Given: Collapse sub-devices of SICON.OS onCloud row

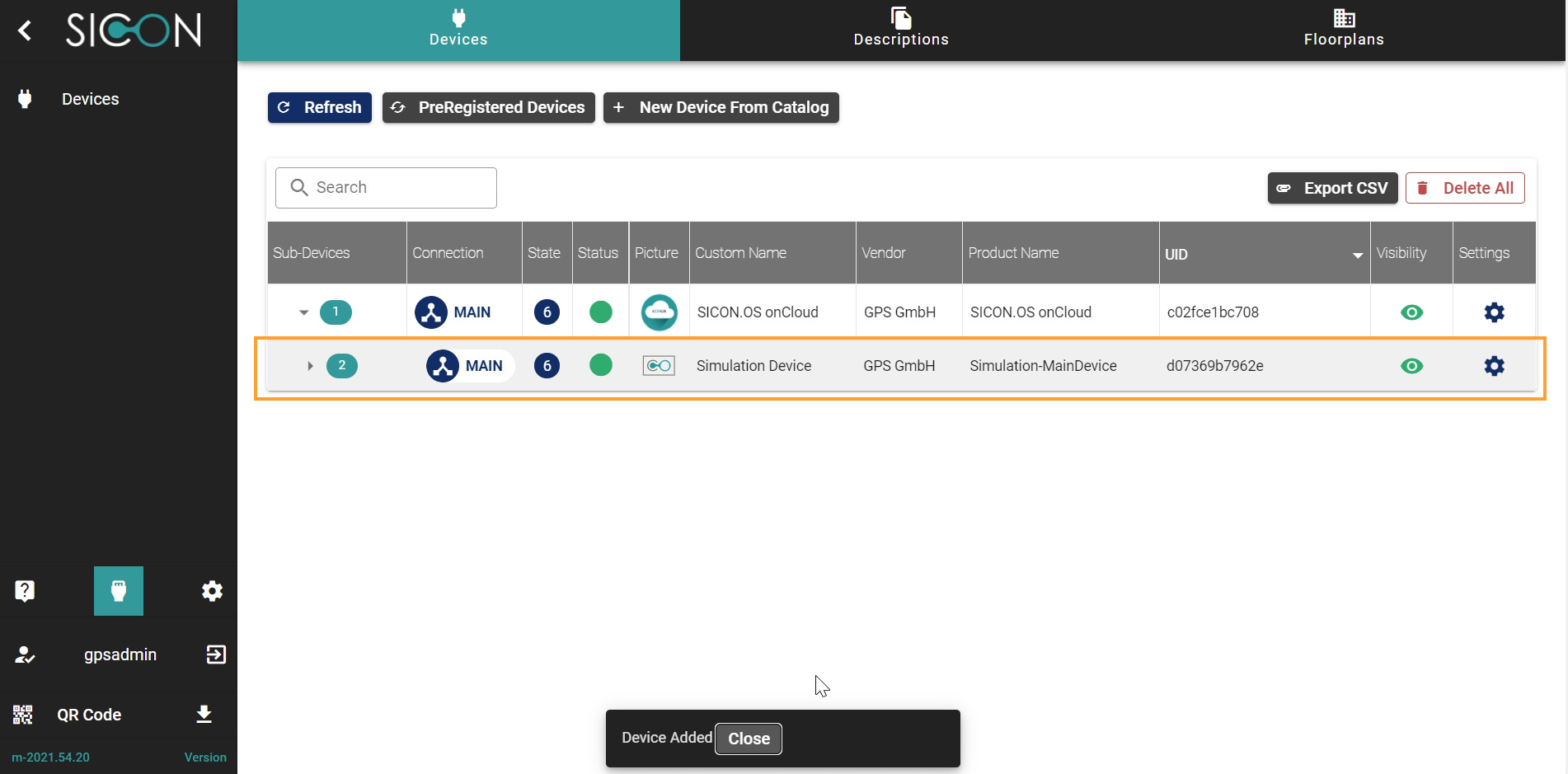Looking at the screenshot, I should coord(303,312).
